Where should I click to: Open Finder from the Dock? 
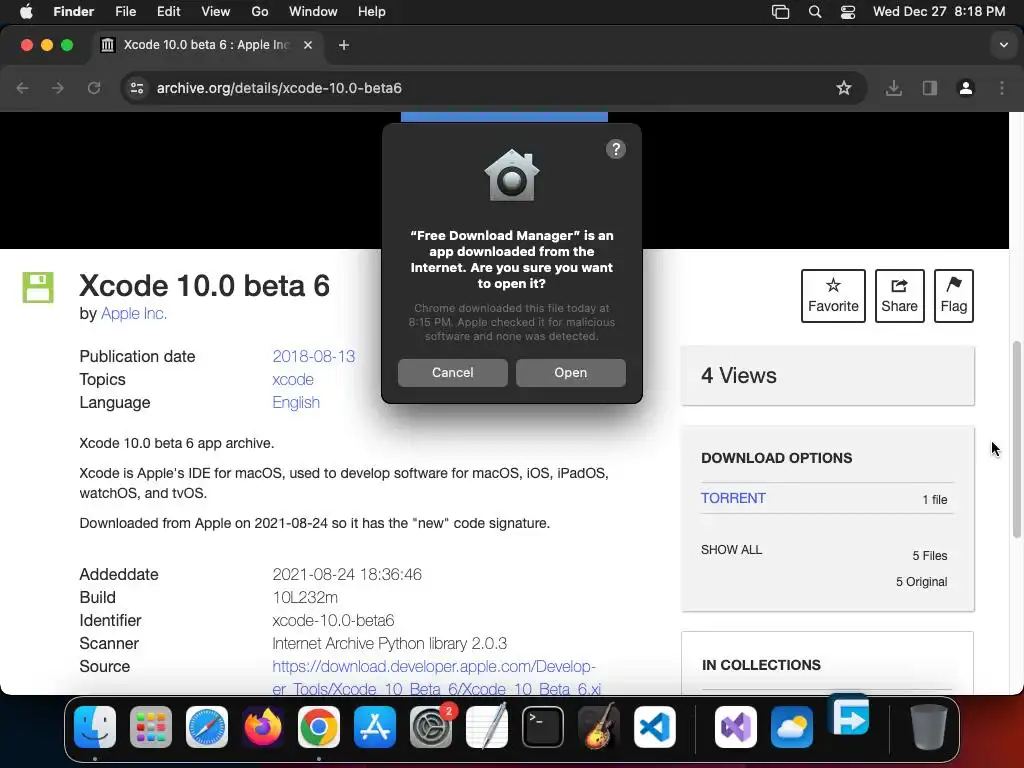click(95, 727)
